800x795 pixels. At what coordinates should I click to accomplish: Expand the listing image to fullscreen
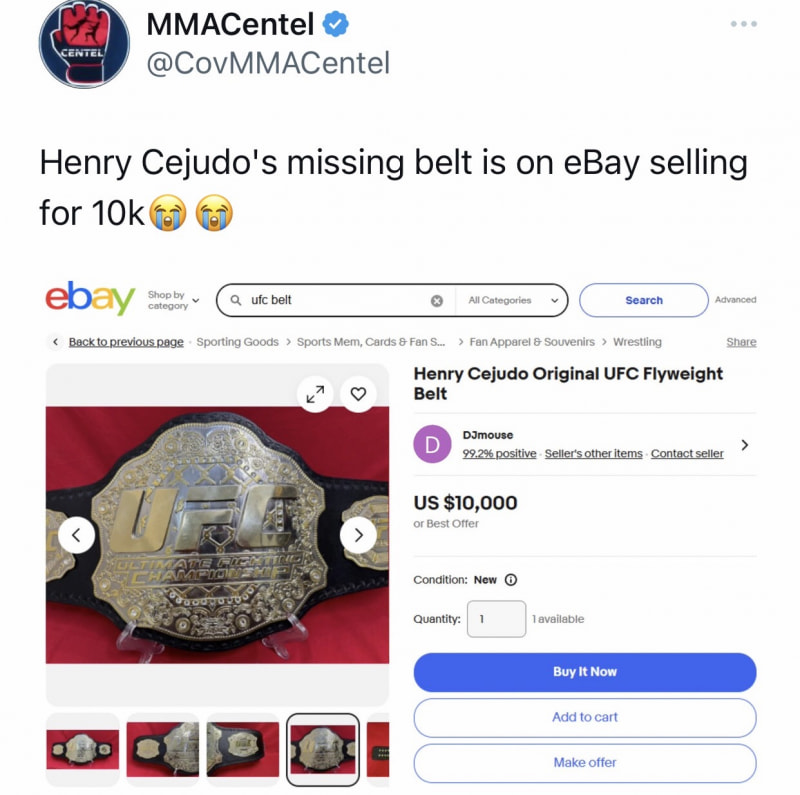click(315, 394)
